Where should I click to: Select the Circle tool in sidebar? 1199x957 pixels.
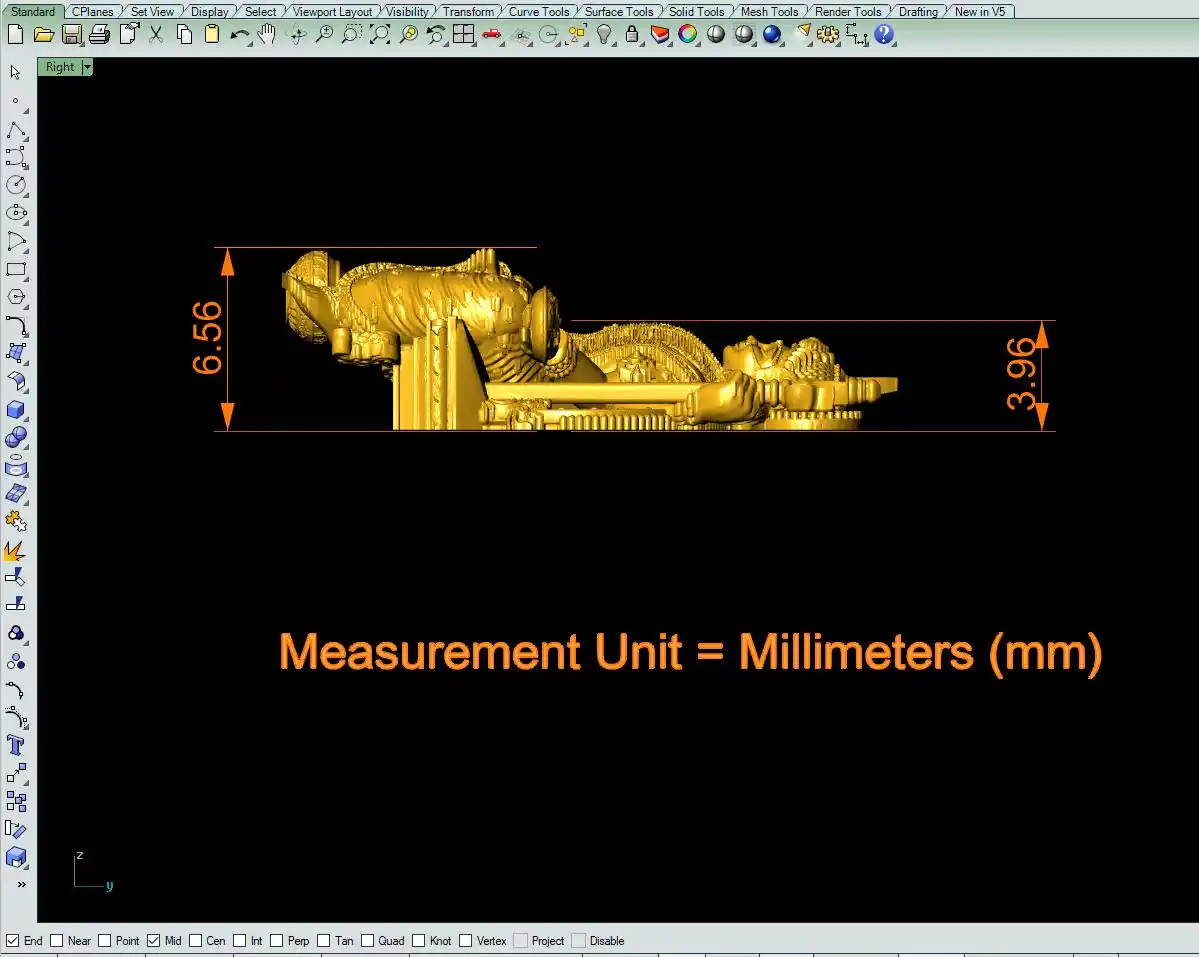16,185
